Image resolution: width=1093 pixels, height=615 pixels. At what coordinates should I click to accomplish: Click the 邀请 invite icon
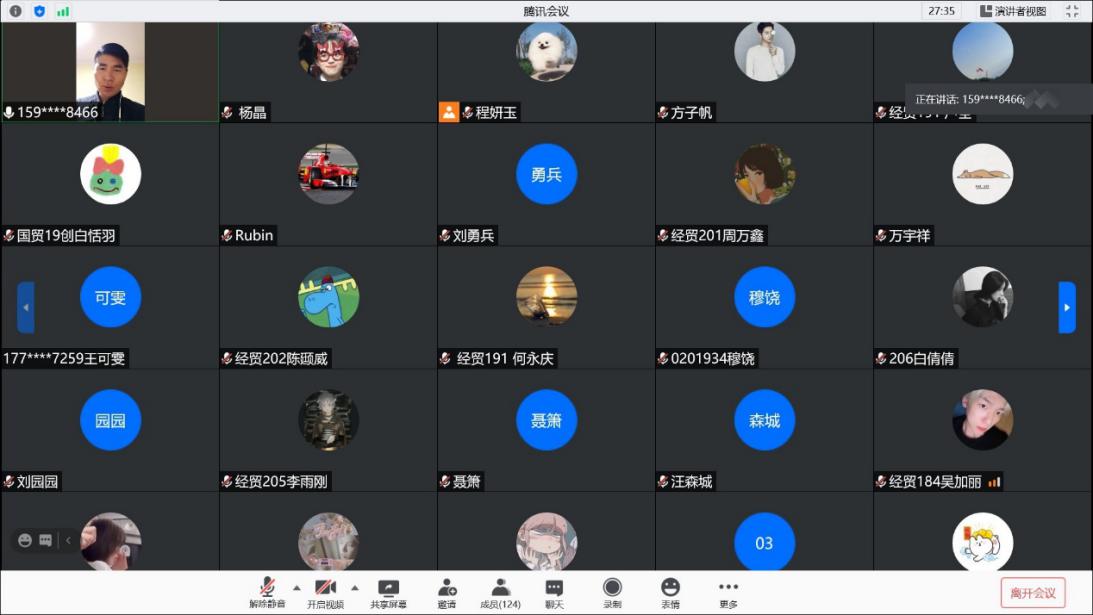point(447,592)
